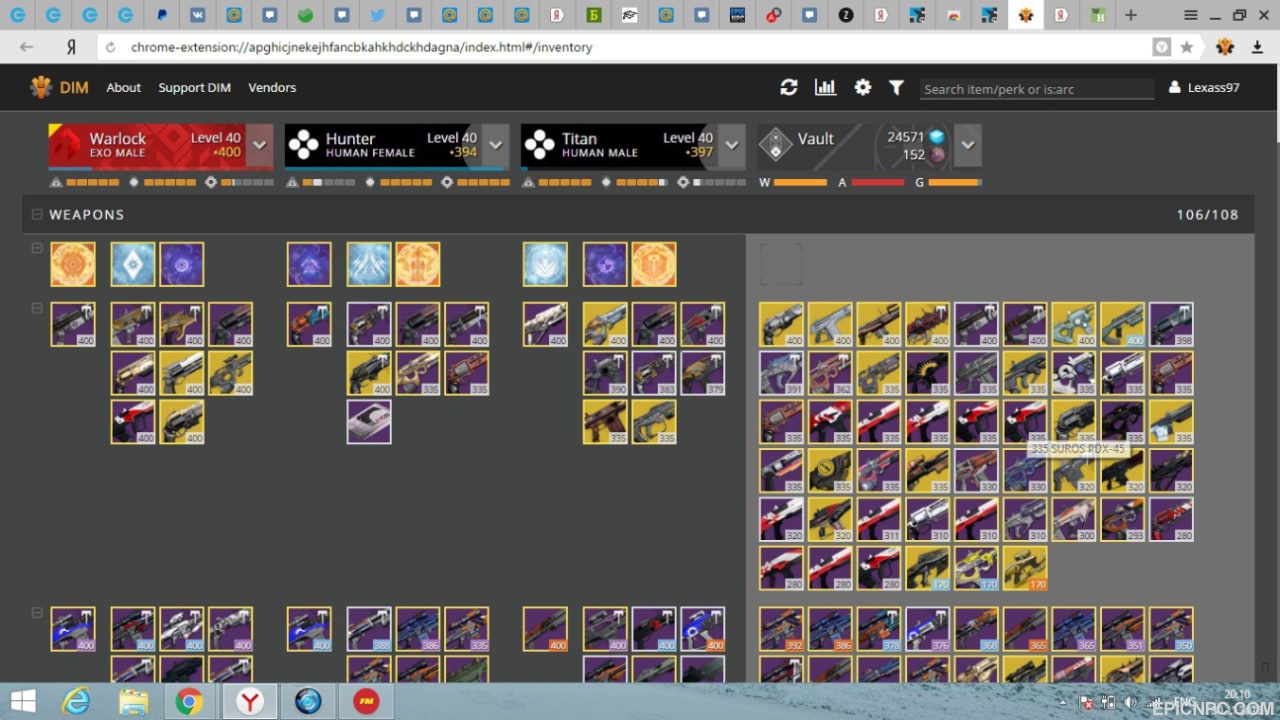Collapse the WEAPONS section toggle
1280x720 pixels.
37,214
